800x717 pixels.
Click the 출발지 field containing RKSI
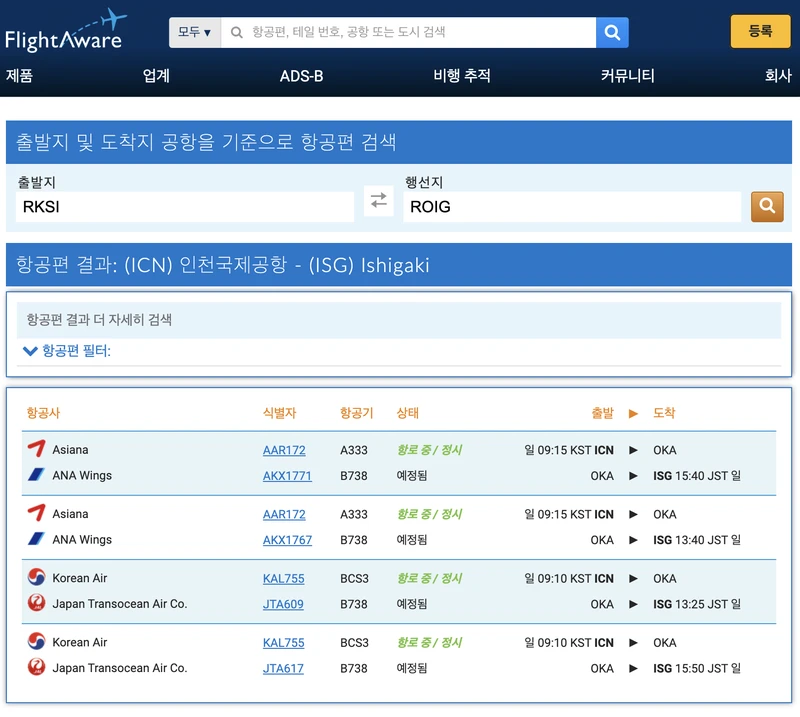tap(185, 207)
